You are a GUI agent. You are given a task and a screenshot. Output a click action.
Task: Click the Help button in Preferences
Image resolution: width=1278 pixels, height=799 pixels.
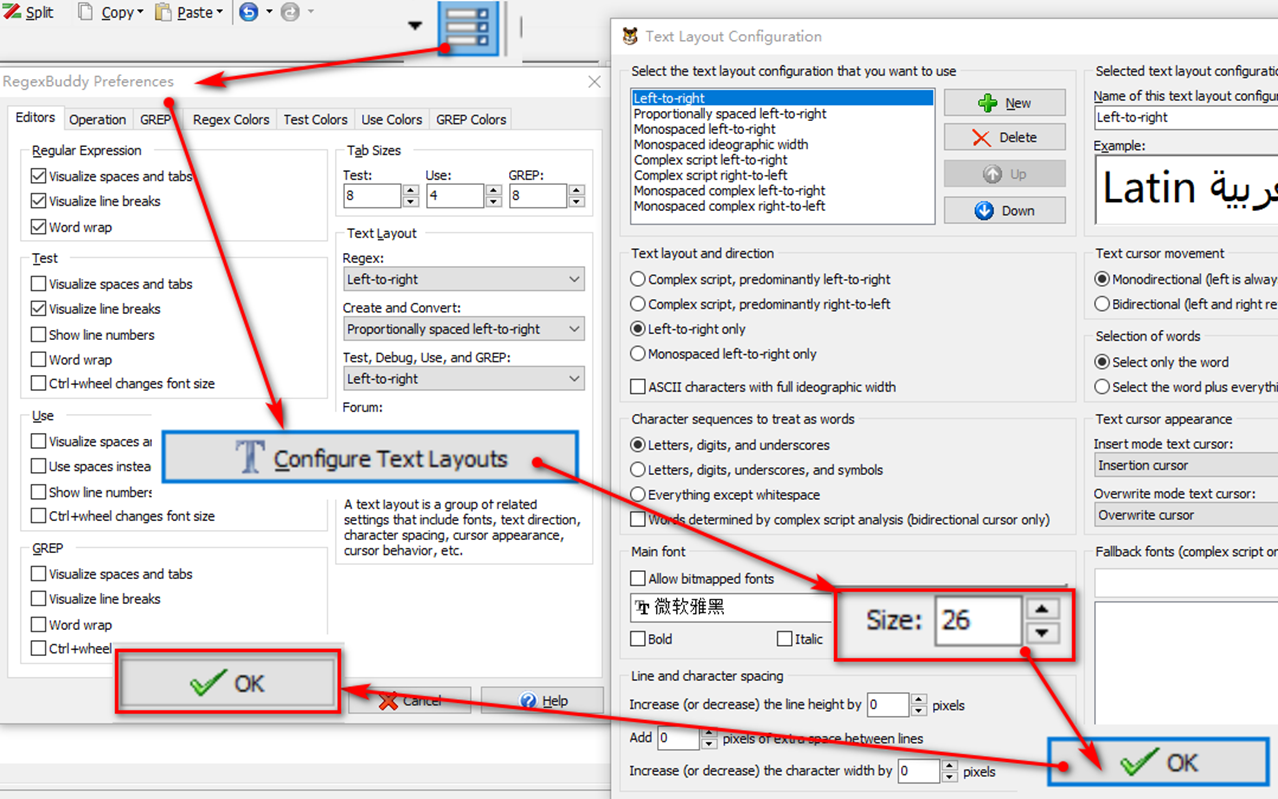(x=542, y=701)
